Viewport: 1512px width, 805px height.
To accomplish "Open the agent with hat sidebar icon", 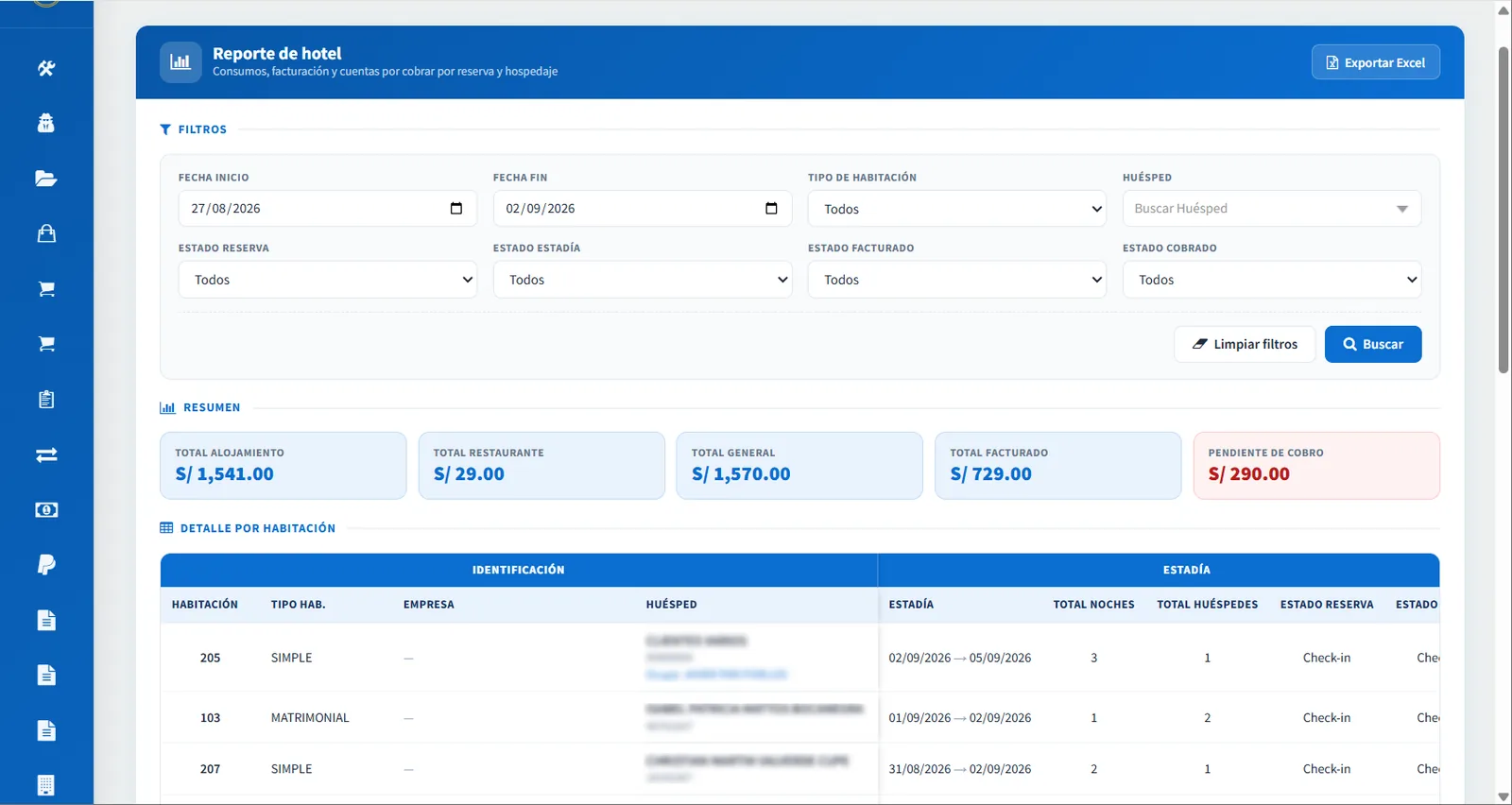I will pos(46,123).
